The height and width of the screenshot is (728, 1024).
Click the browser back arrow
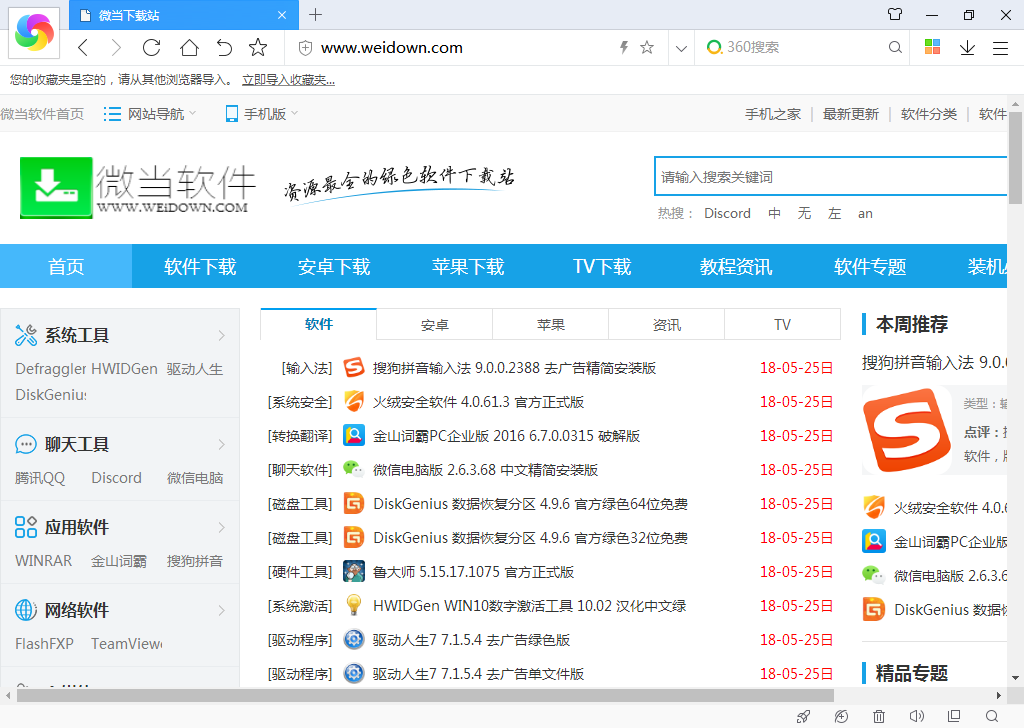[x=83, y=48]
